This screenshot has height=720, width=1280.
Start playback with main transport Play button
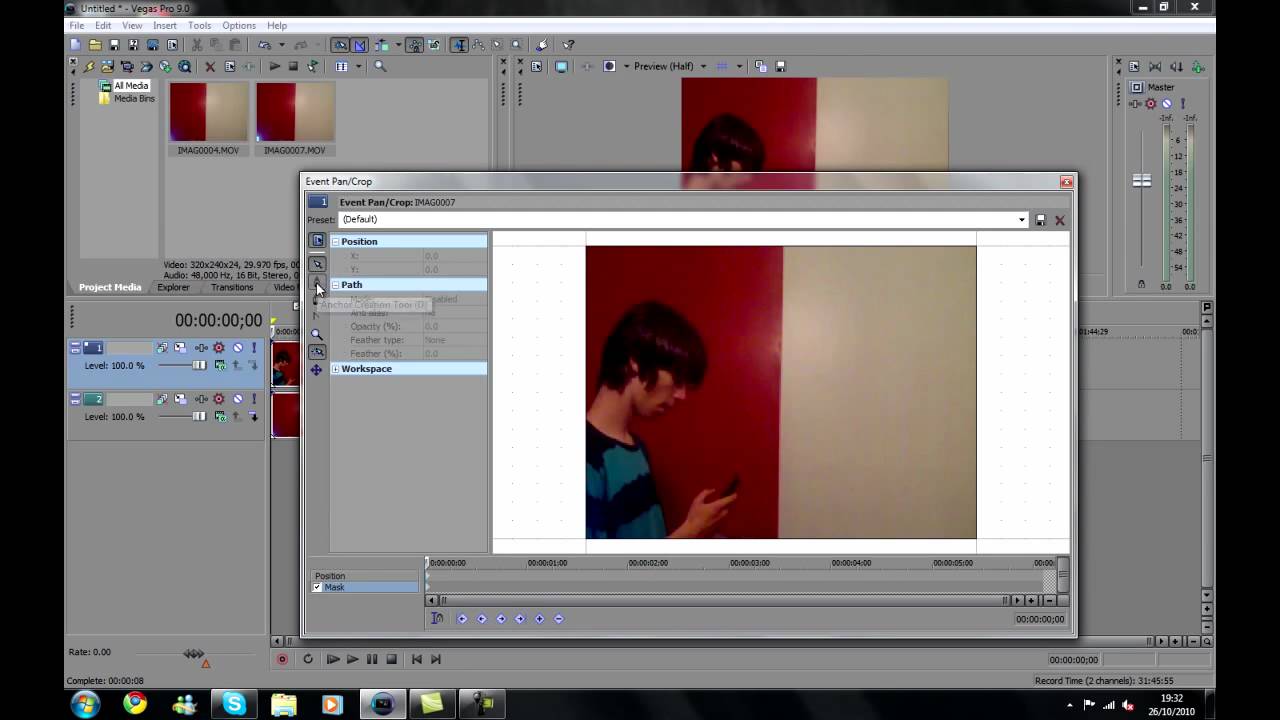pos(352,659)
